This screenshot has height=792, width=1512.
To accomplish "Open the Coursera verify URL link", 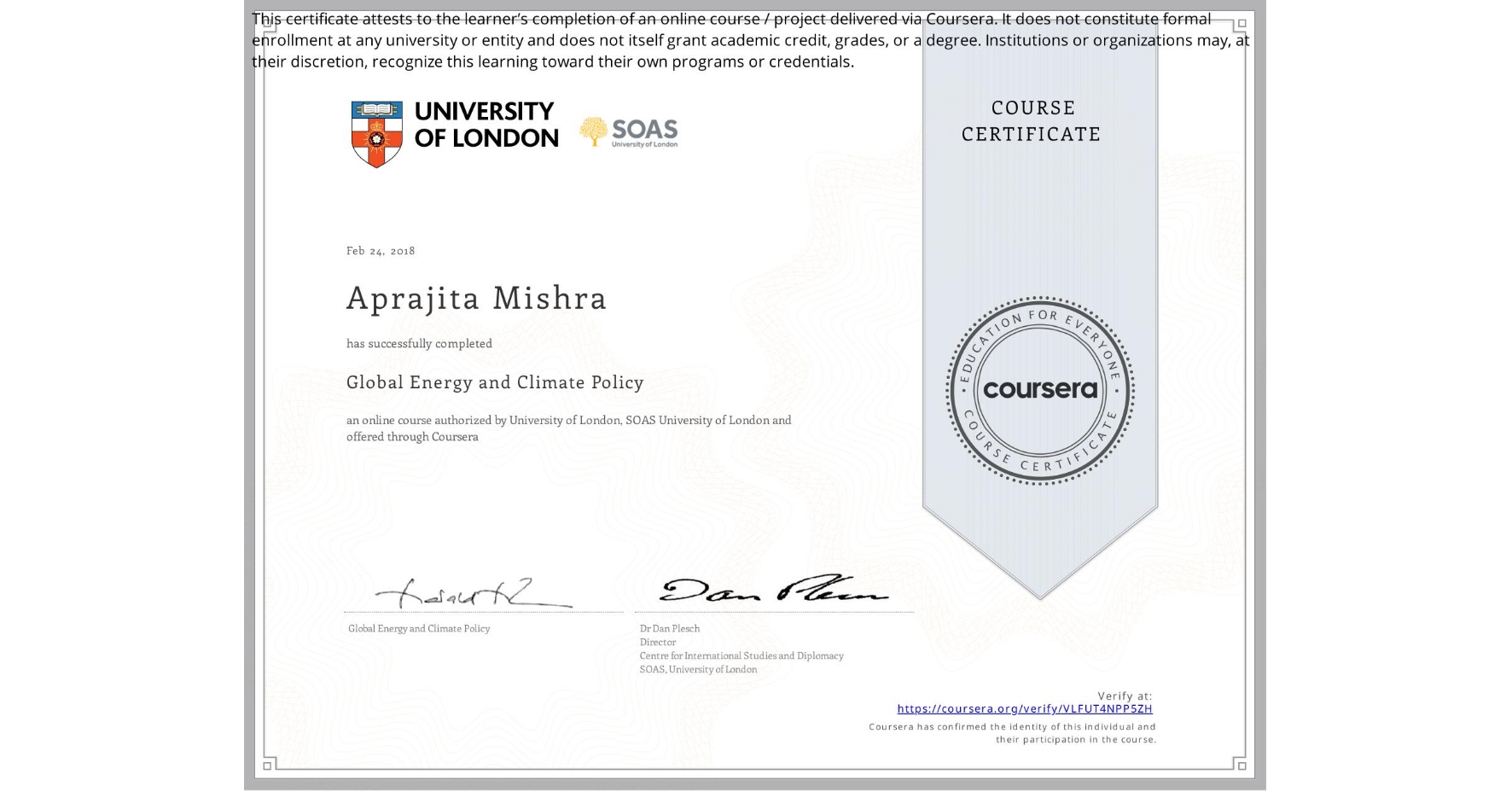I will click(x=1024, y=708).
